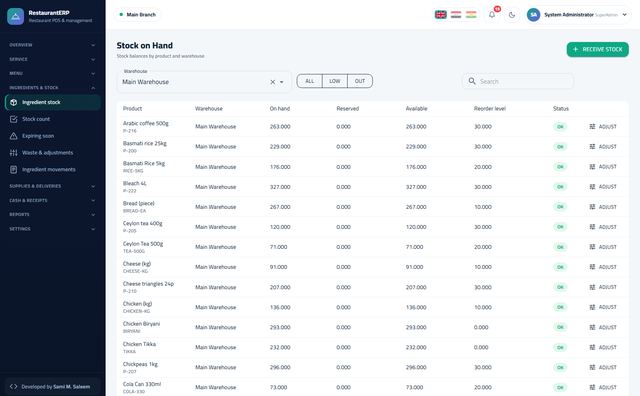Click the Cheese (kg) product name
This screenshot has width=640, height=396.
(x=137, y=264)
